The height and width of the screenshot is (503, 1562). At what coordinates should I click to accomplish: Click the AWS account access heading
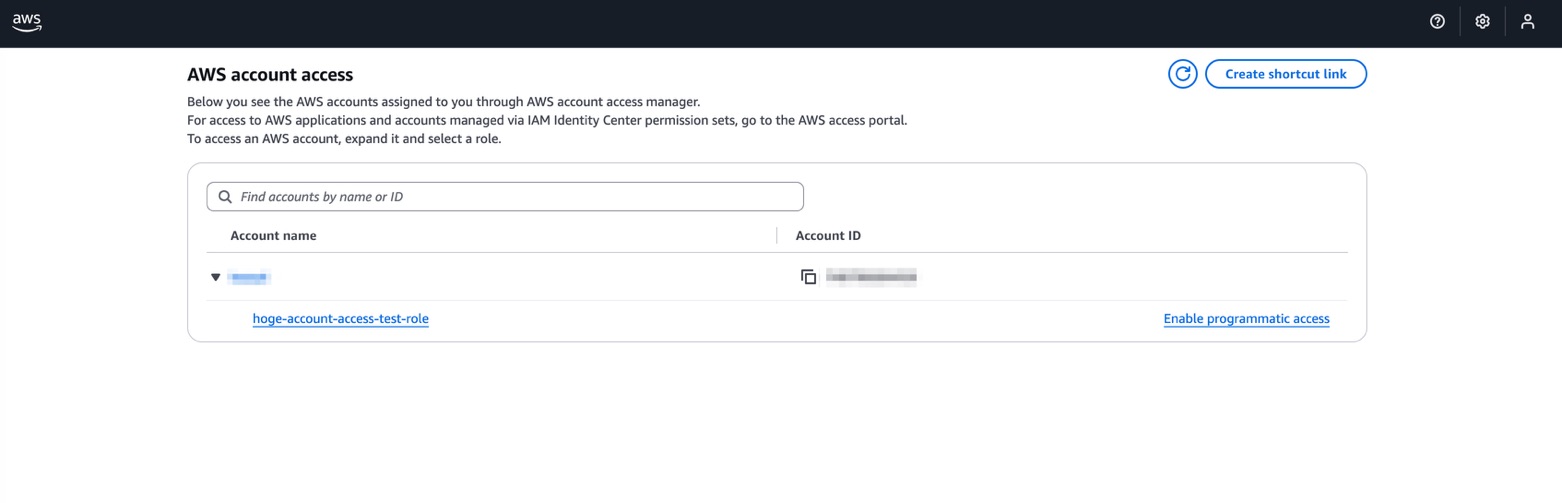(x=270, y=75)
